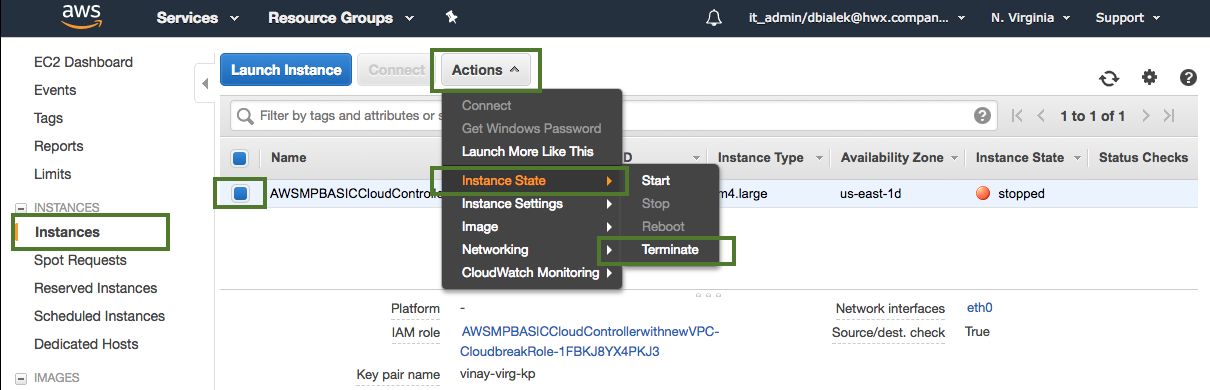The width and height of the screenshot is (1210, 390).
Task: Open the pin shortcuts icon
Action: pyautogui.click(x=450, y=18)
